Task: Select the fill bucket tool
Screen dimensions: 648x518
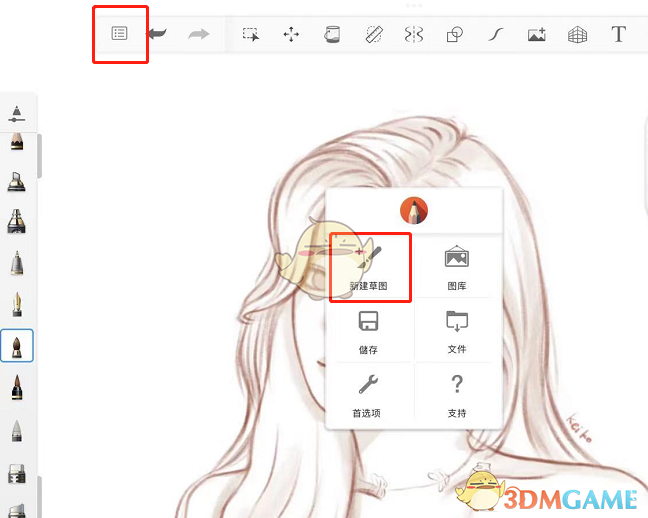Action: 332,34
